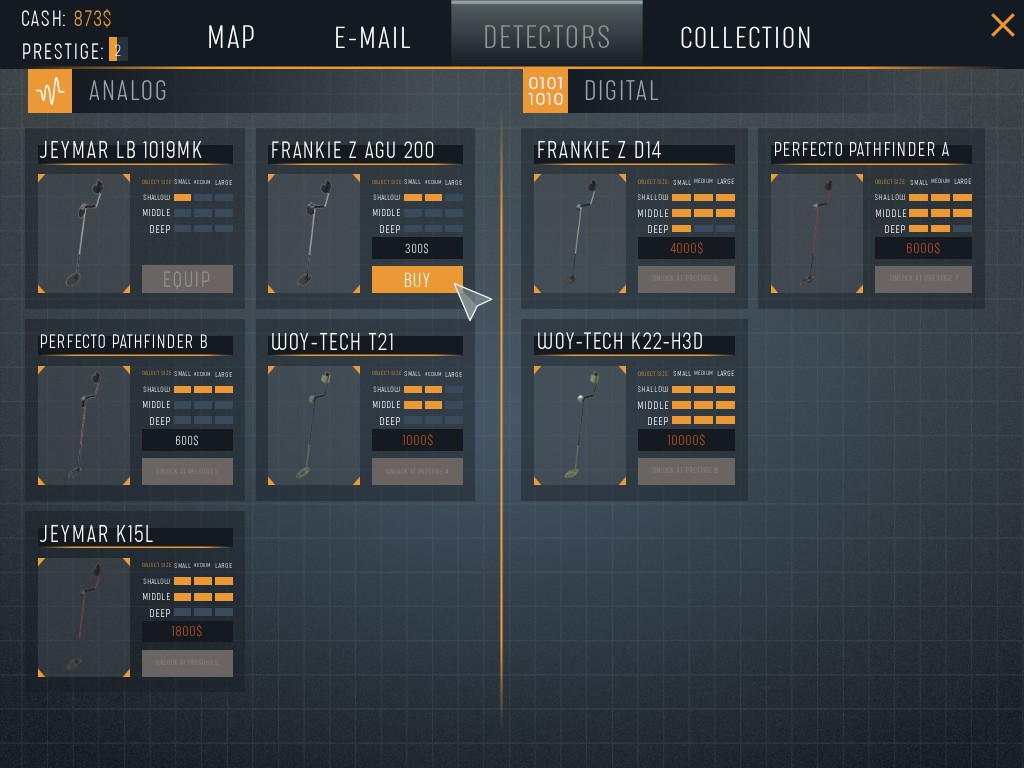Screen dimensions: 1024x768
Task: Click the 4000$ price of Frankie Z D14
Action: pos(686,248)
